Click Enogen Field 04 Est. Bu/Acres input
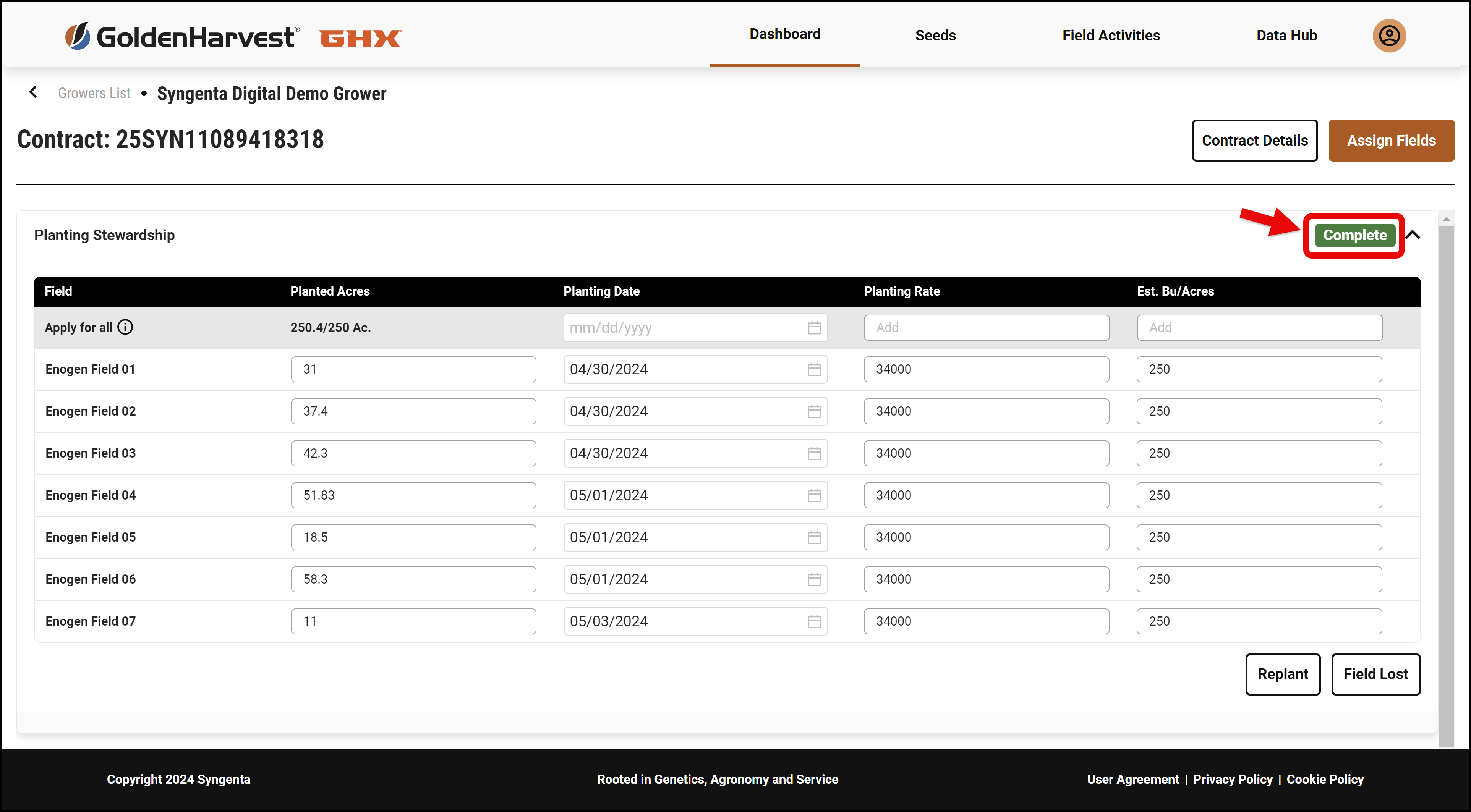The width and height of the screenshot is (1471, 812). click(x=1259, y=495)
